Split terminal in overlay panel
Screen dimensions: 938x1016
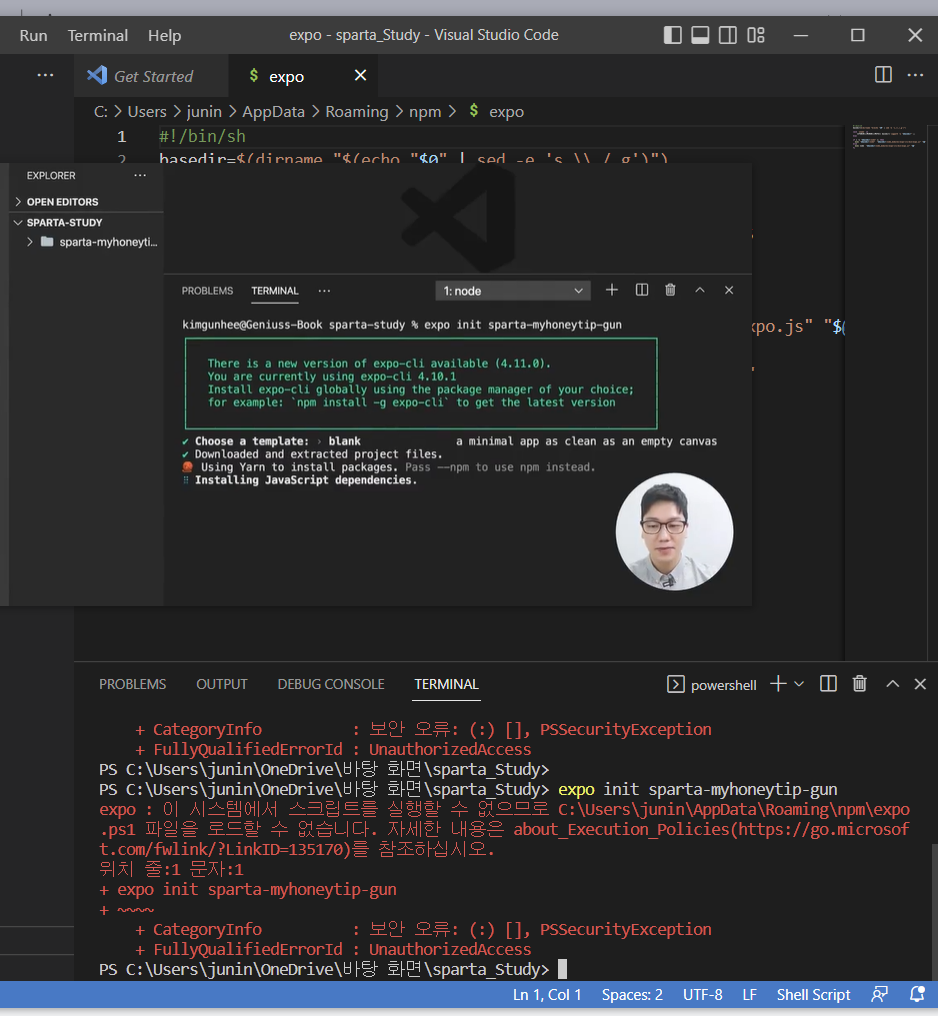(642, 290)
